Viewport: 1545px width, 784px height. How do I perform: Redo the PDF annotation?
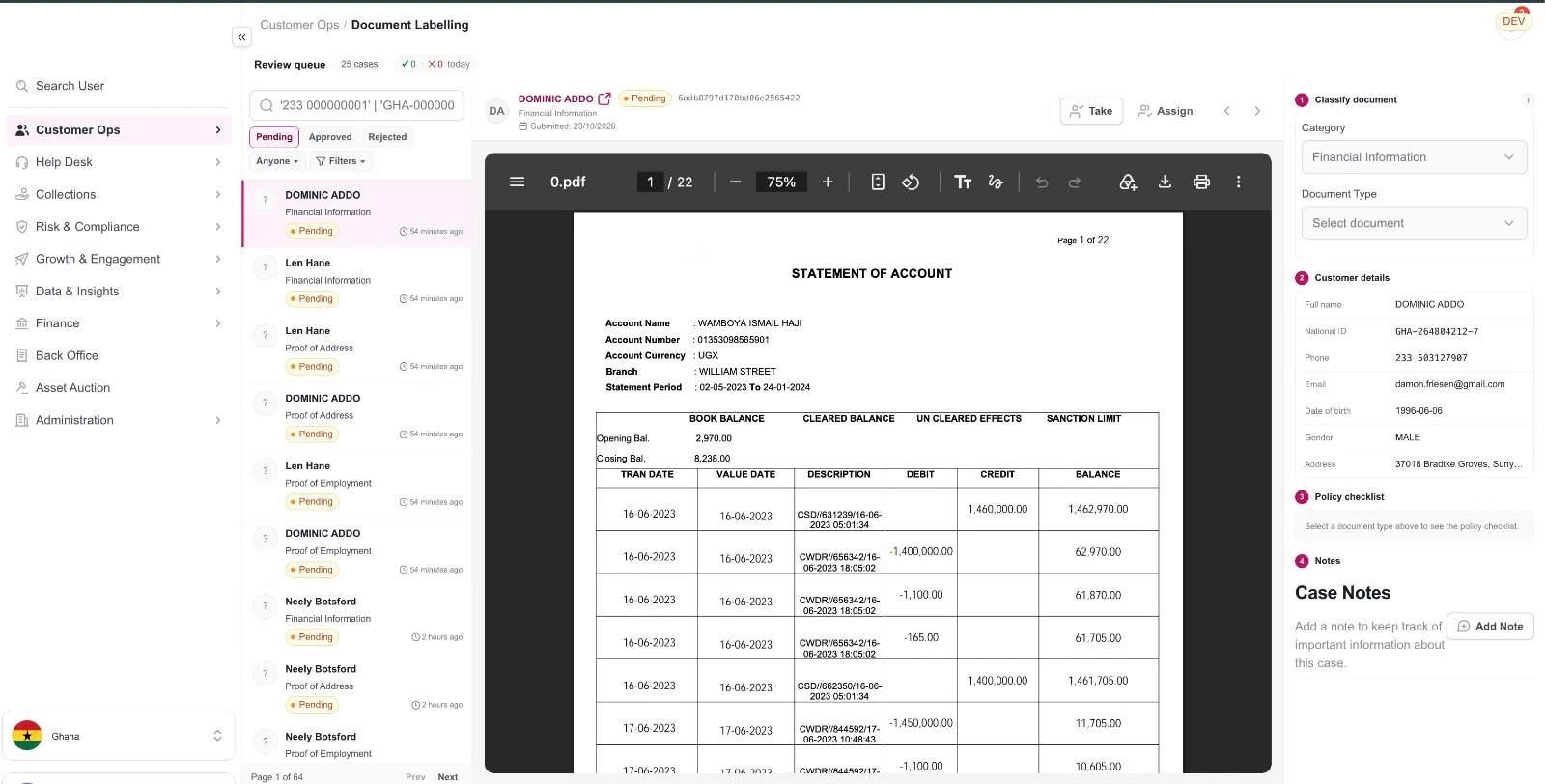1075,182
